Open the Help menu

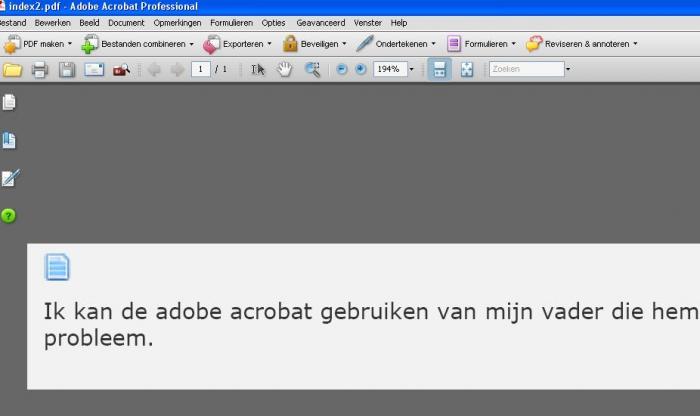tap(399, 23)
